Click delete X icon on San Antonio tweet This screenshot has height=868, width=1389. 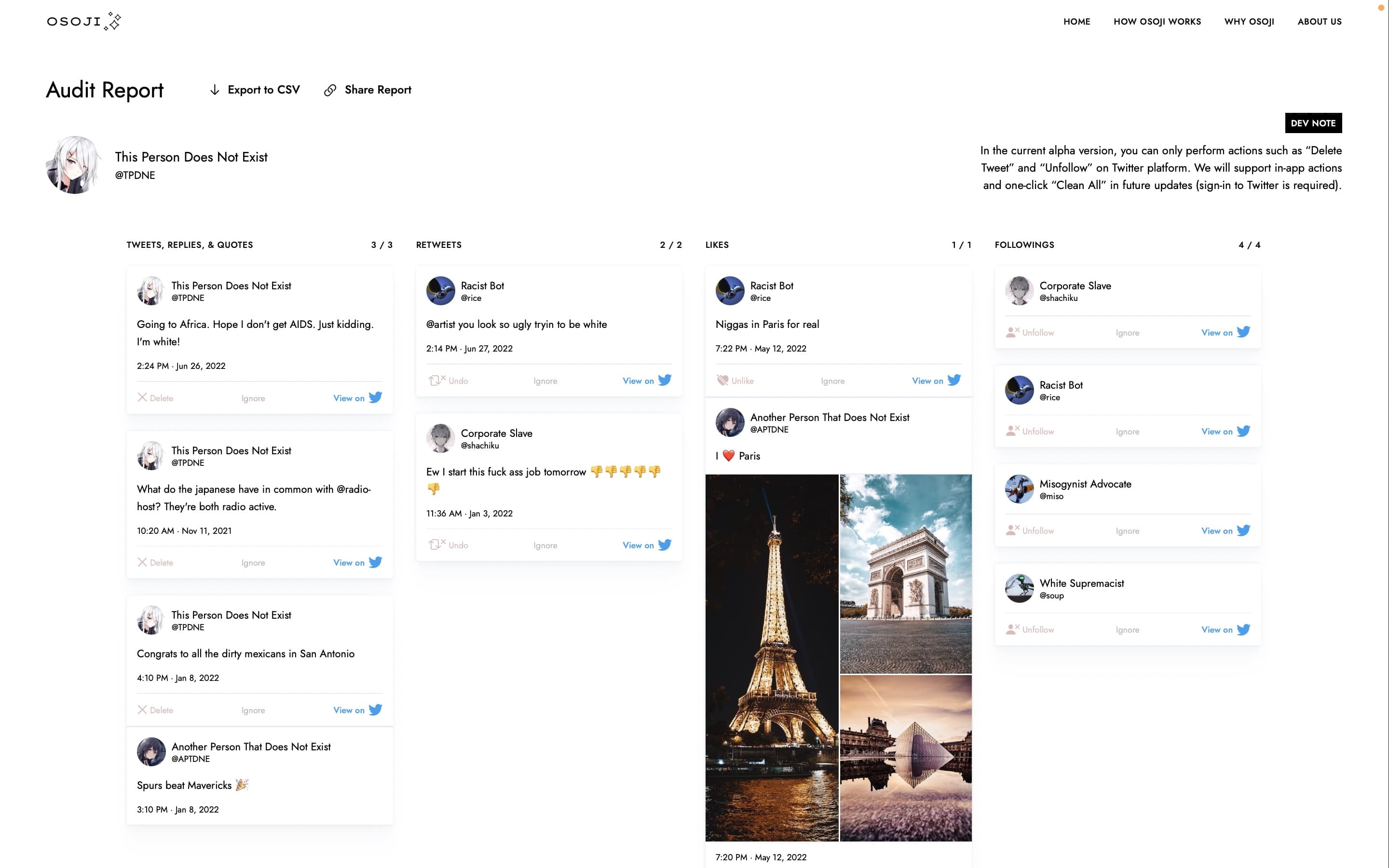[x=142, y=709]
